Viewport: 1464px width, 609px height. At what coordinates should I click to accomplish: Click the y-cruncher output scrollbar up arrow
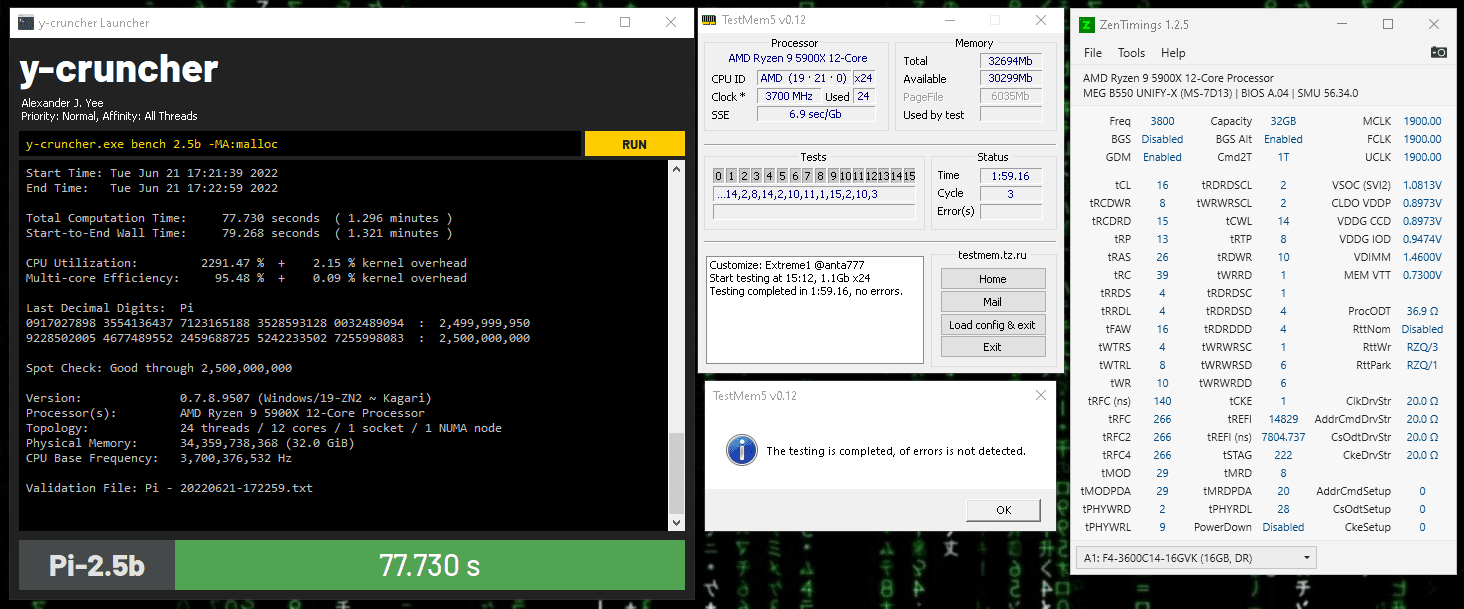[675, 168]
